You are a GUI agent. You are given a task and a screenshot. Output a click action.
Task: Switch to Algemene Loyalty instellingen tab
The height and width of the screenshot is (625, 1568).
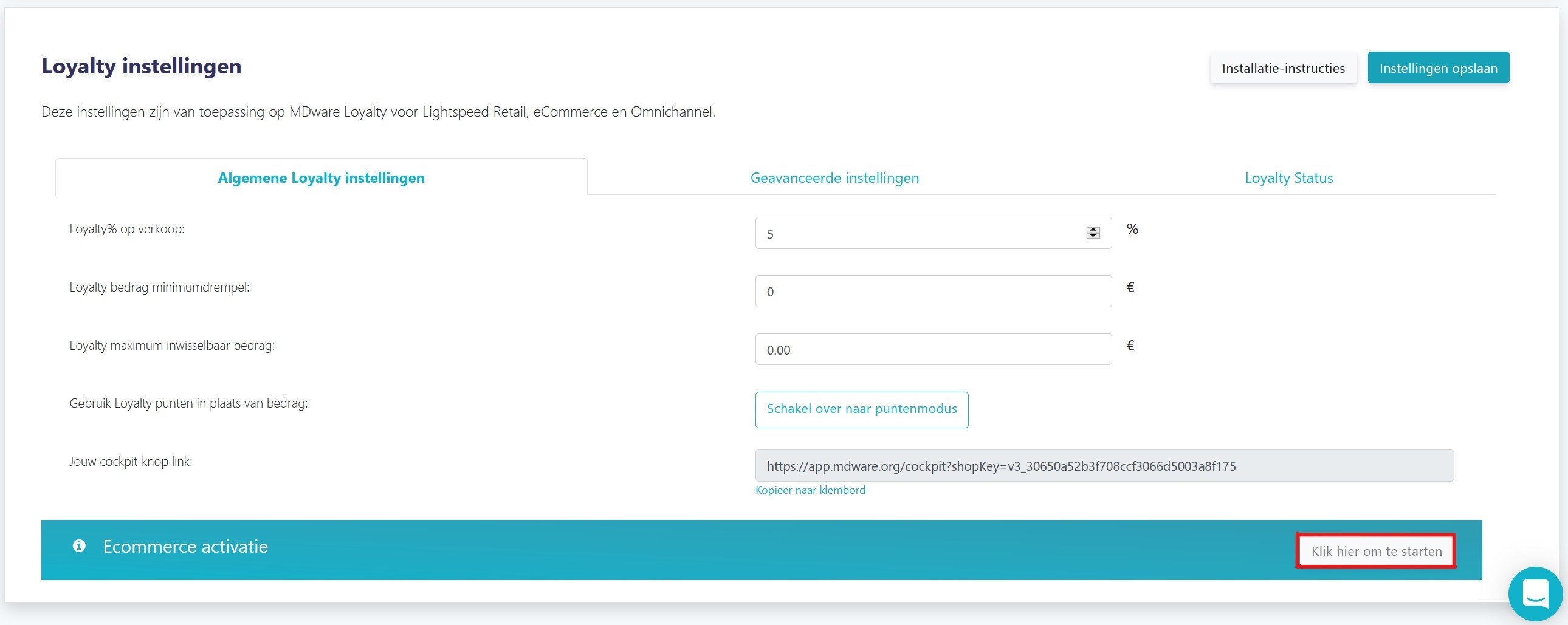pyautogui.click(x=322, y=178)
